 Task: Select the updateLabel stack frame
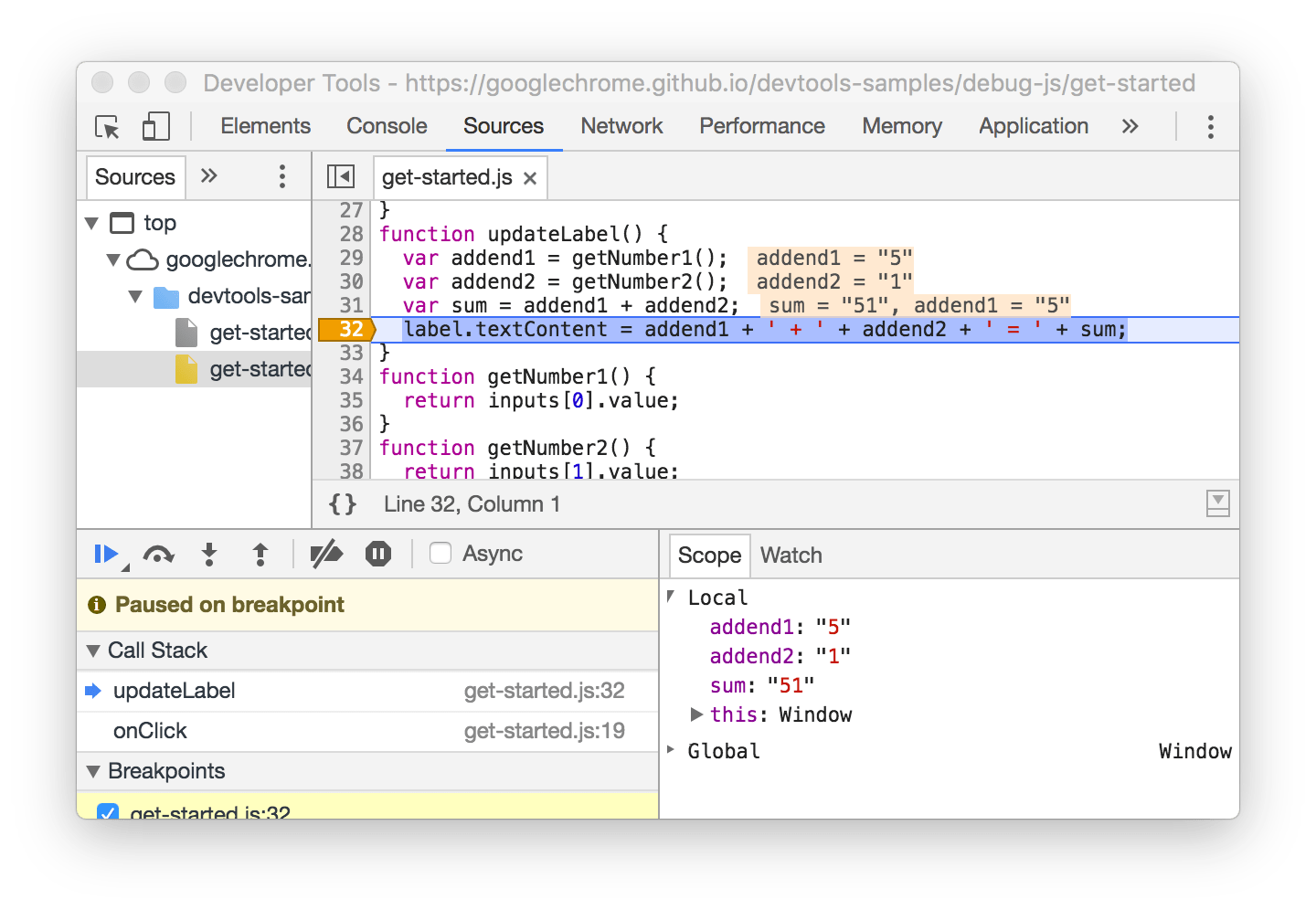coord(175,691)
